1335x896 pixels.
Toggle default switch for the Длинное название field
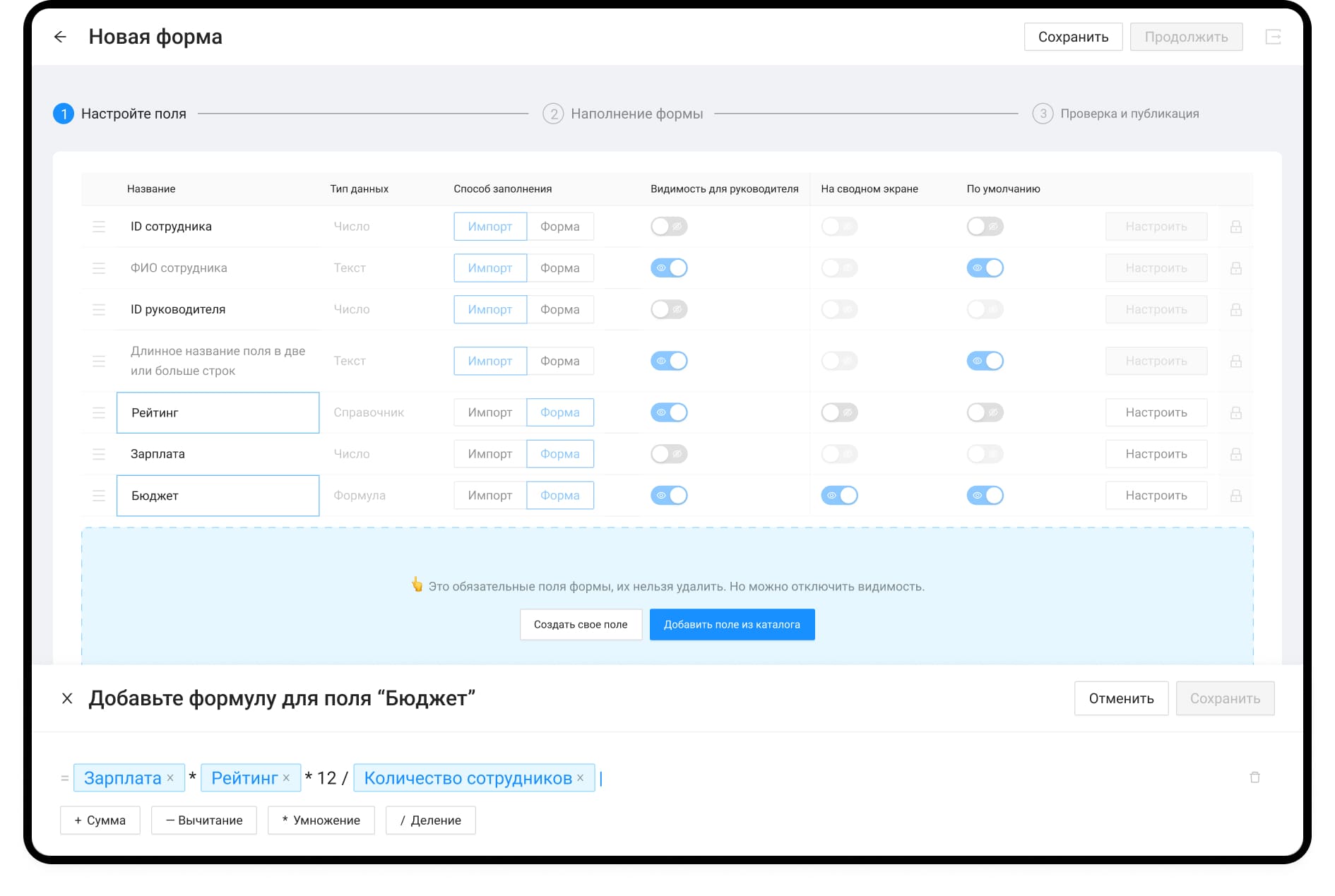click(x=985, y=361)
